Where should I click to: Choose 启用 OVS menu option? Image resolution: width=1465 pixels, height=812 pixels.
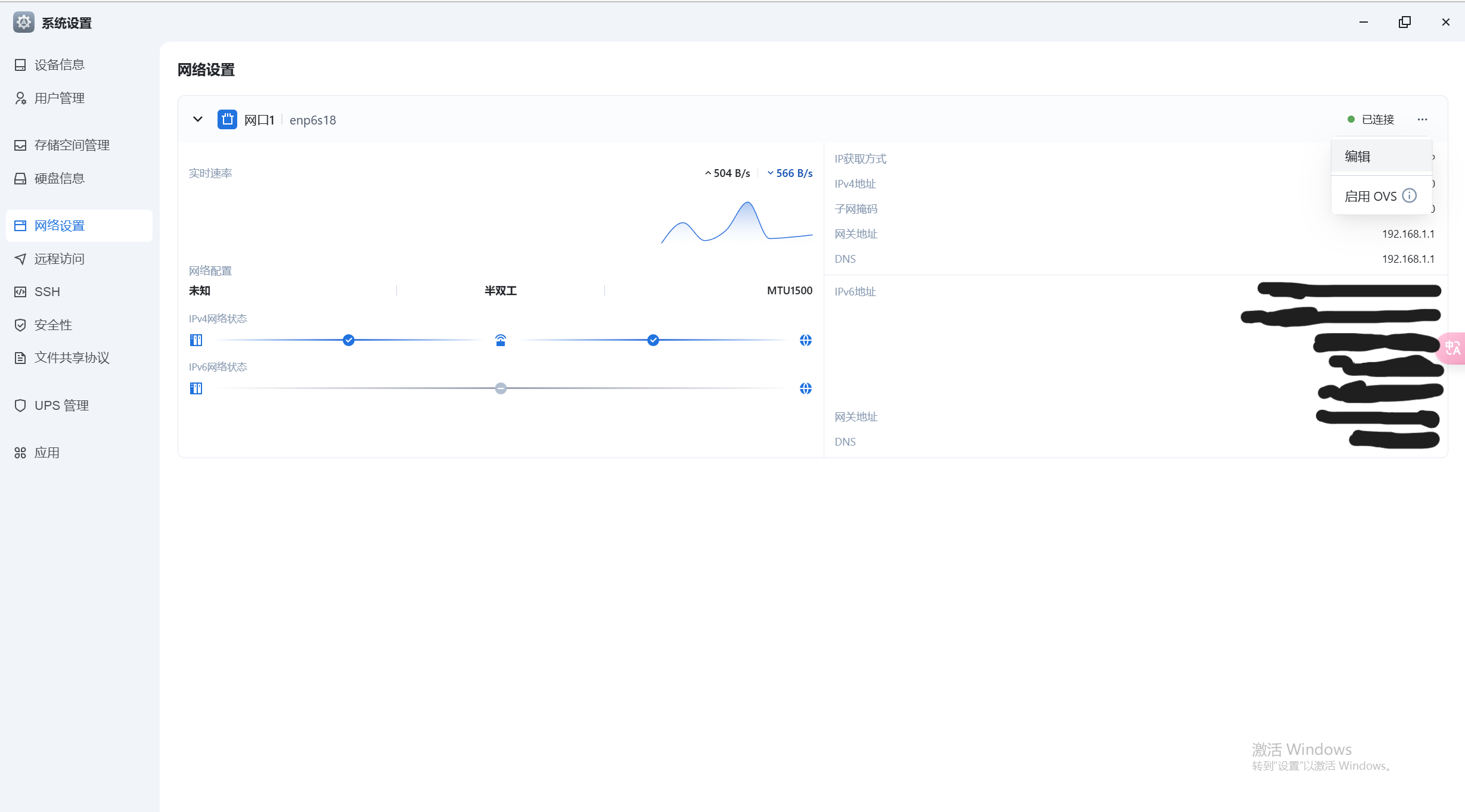click(x=1370, y=196)
